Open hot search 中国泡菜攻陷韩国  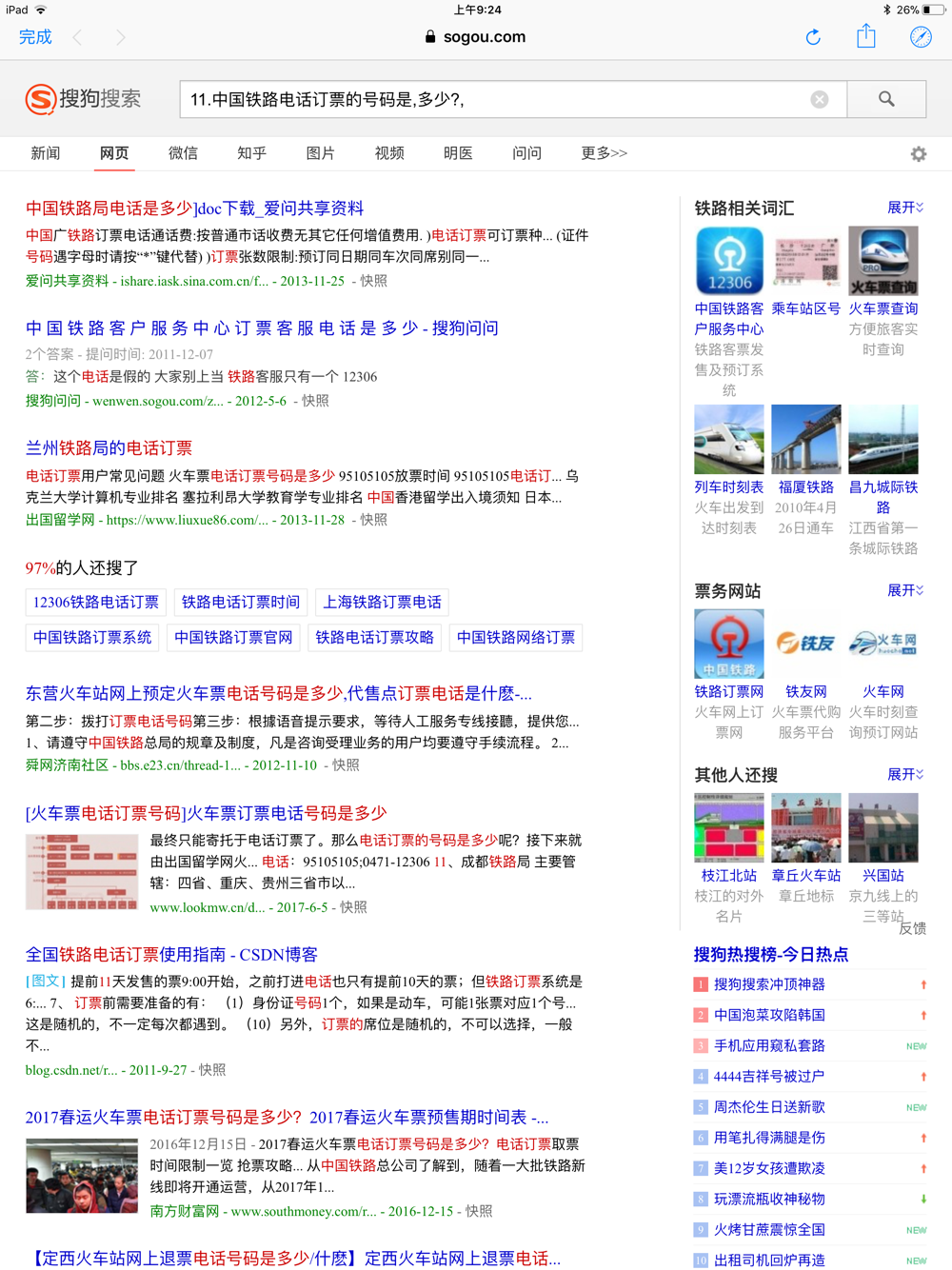pyautogui.click(x=769, y=1015)
